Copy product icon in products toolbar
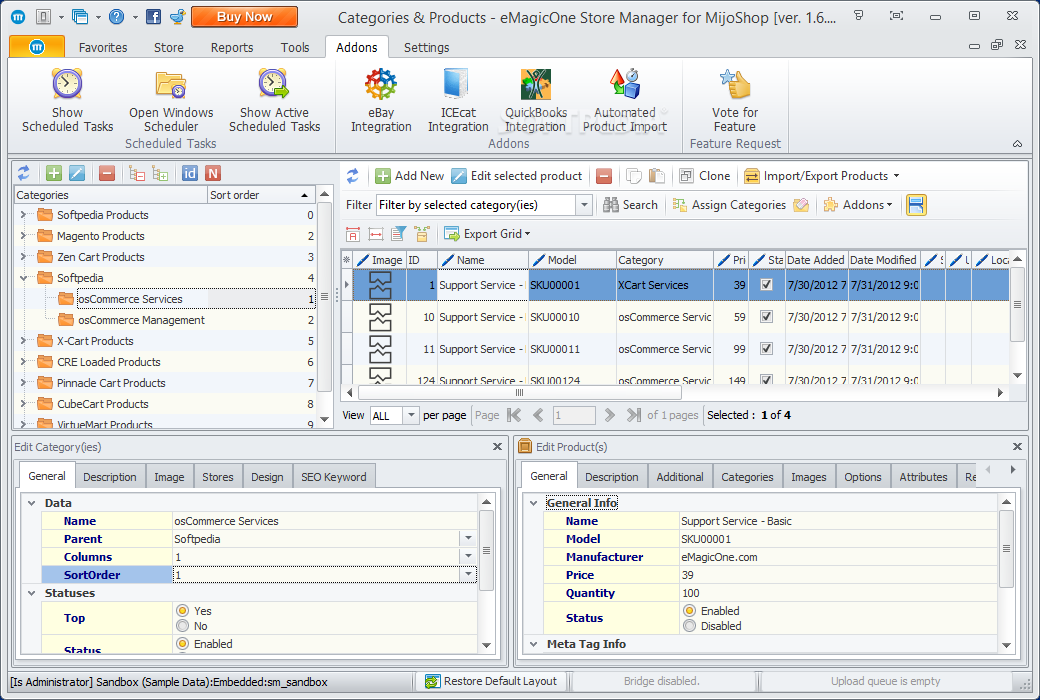The width and height of the screenshot is (1040, 700). pyautogui.click(x=634, y=176)
